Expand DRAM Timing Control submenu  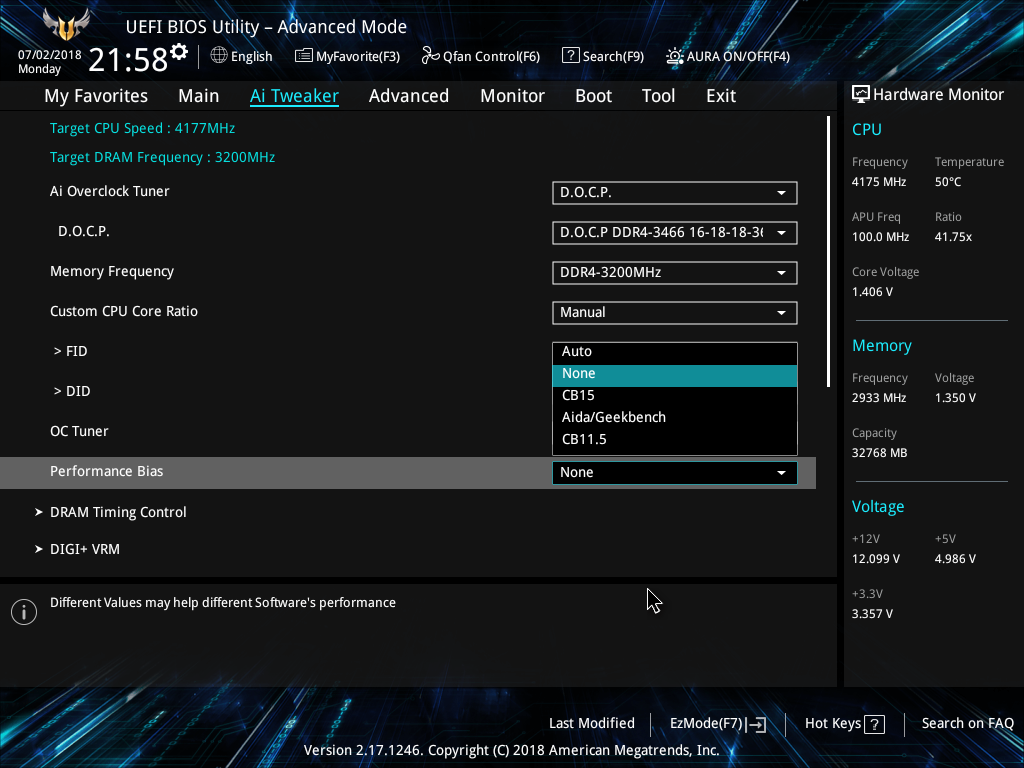click(x=118, y=512)
